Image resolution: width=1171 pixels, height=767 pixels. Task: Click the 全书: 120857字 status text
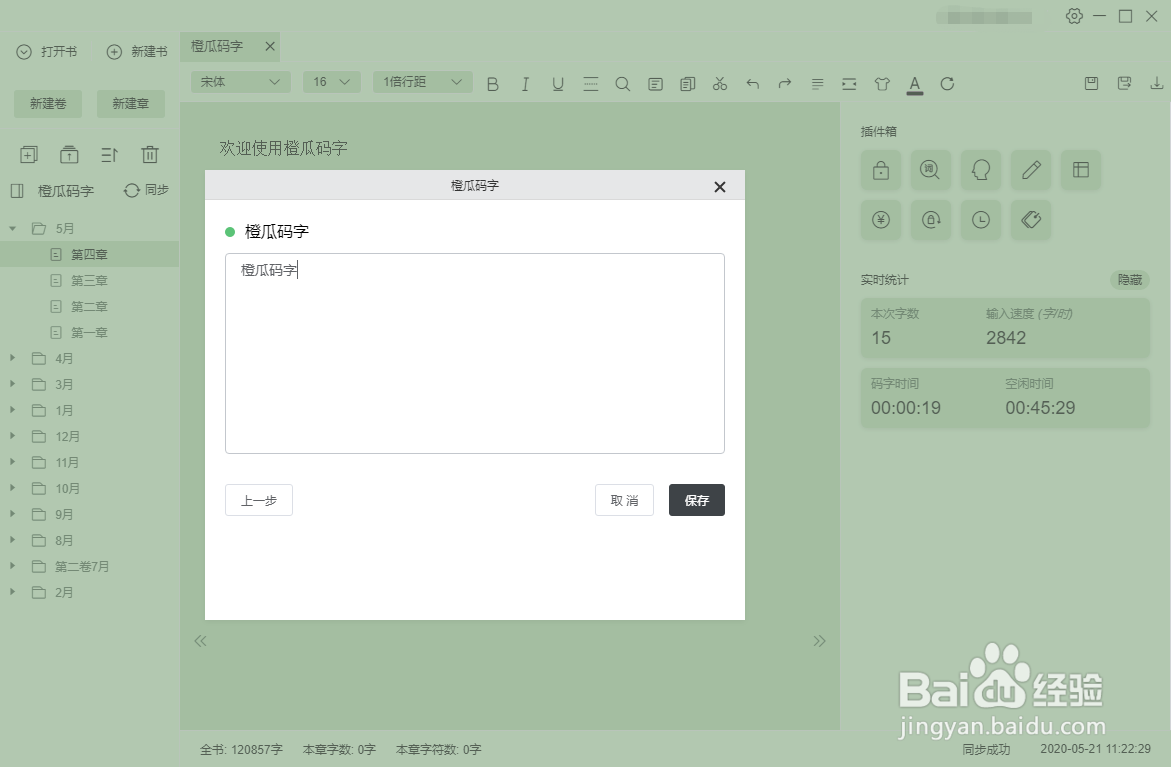[x=241, y=749]
